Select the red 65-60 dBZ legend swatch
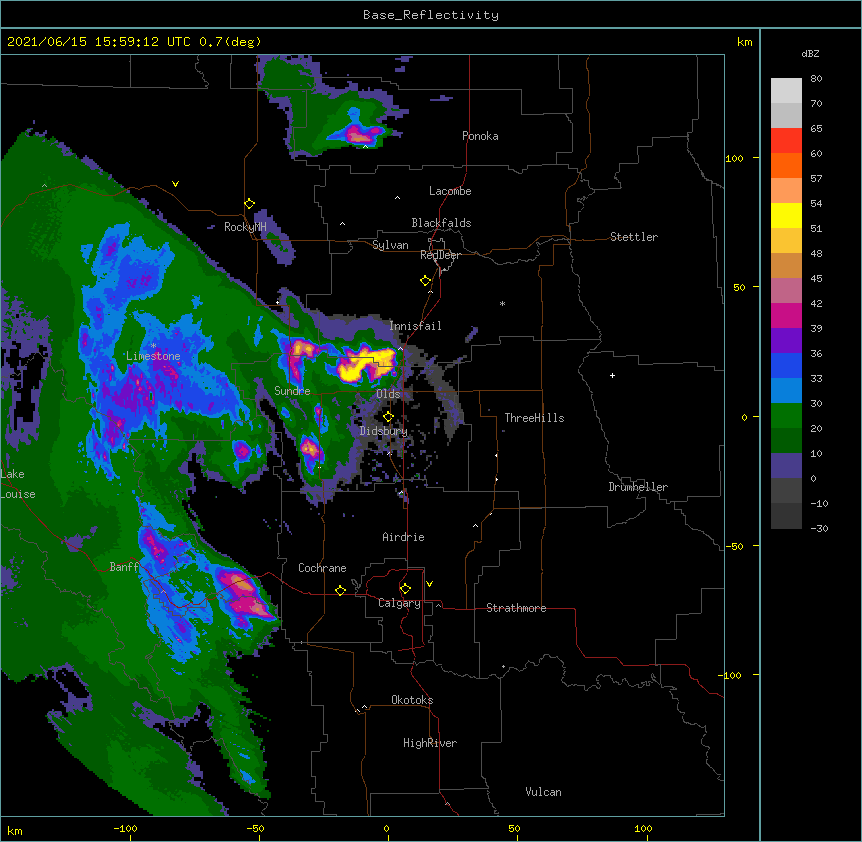This screenshot has height=842, width=862. 786,140
